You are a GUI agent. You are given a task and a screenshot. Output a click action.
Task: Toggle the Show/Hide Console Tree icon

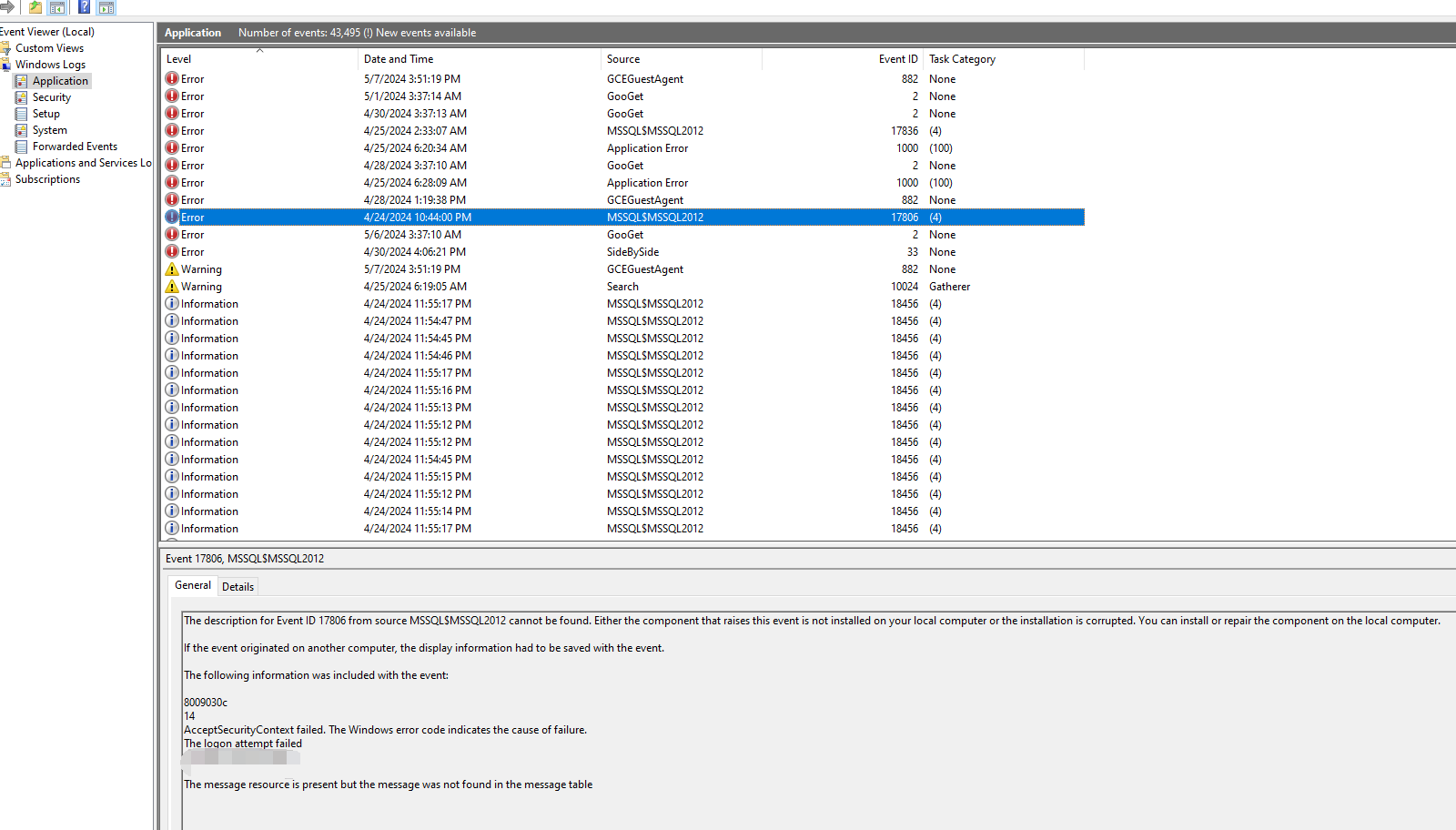pyautogui.click(x=56, y=7)
